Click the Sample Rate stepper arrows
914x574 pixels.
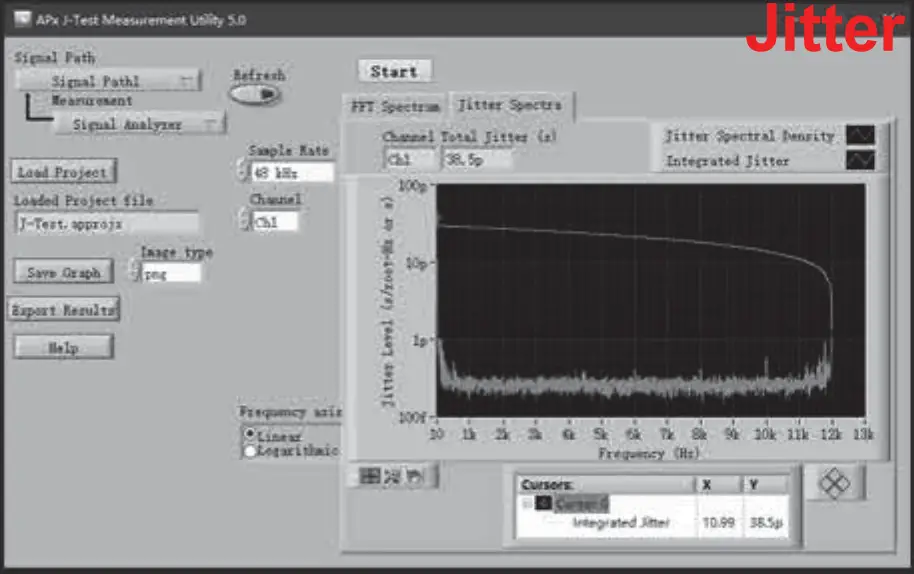[x=244, y=172]
